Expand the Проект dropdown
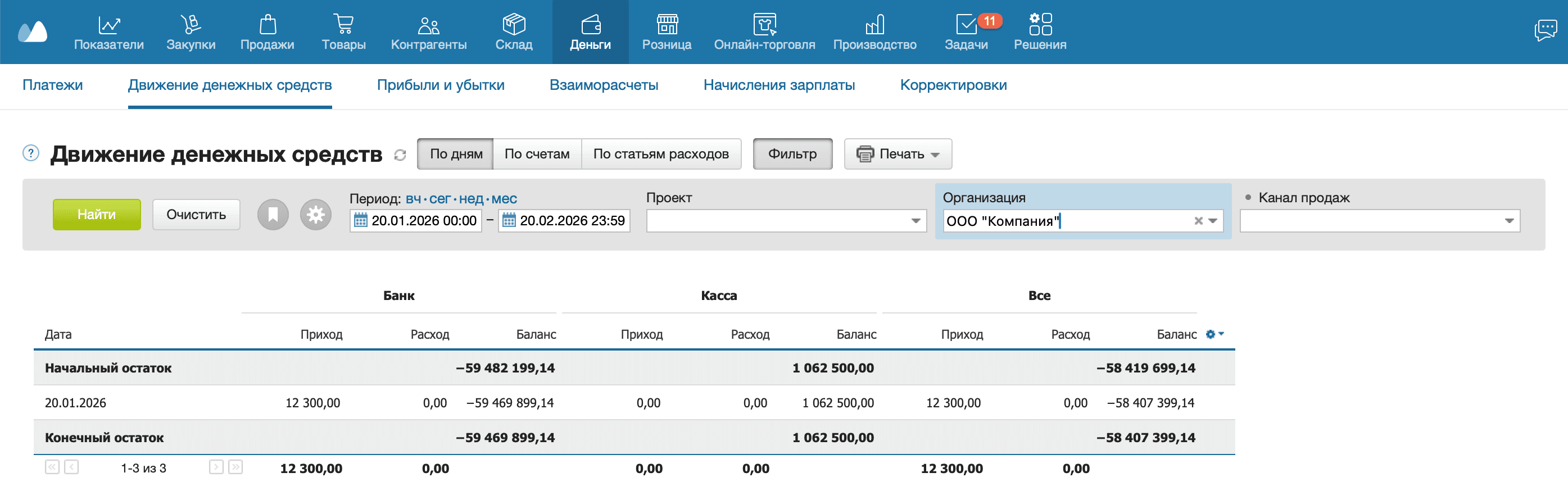 coord(915,221)
